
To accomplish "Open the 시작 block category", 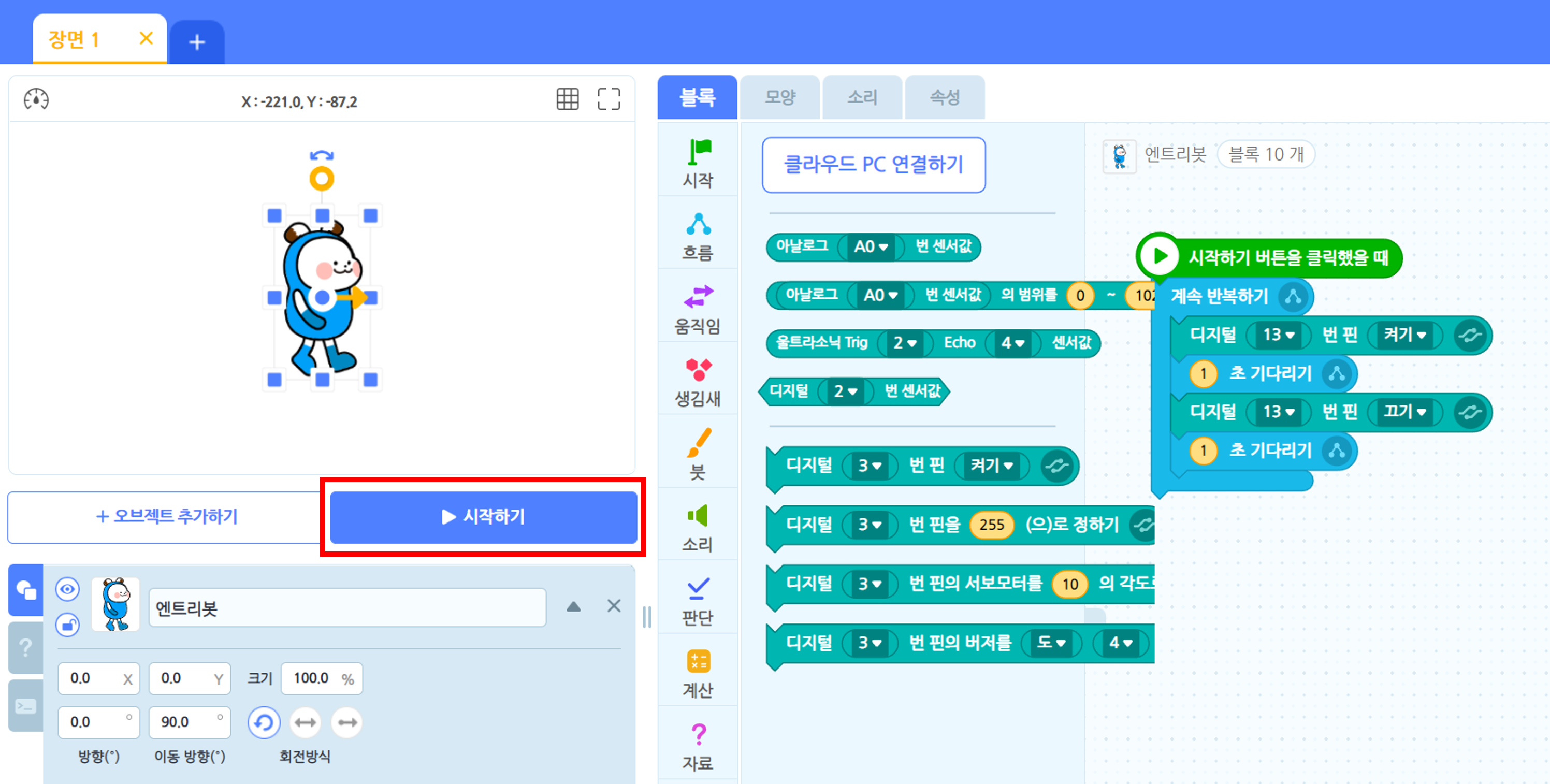I will [x=698, y=163].
